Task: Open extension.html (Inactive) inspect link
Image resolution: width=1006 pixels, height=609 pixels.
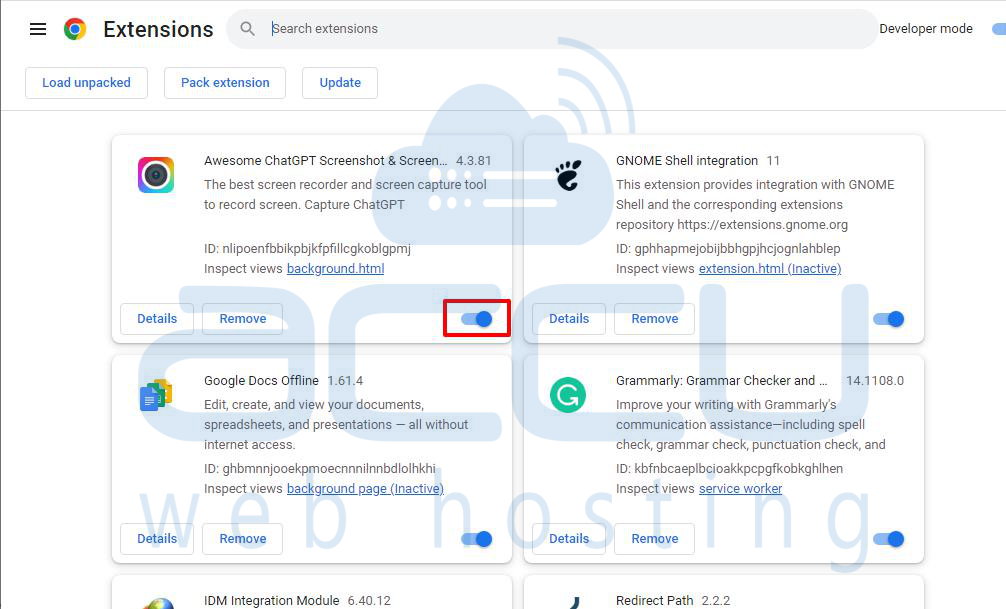Action: 770,269
